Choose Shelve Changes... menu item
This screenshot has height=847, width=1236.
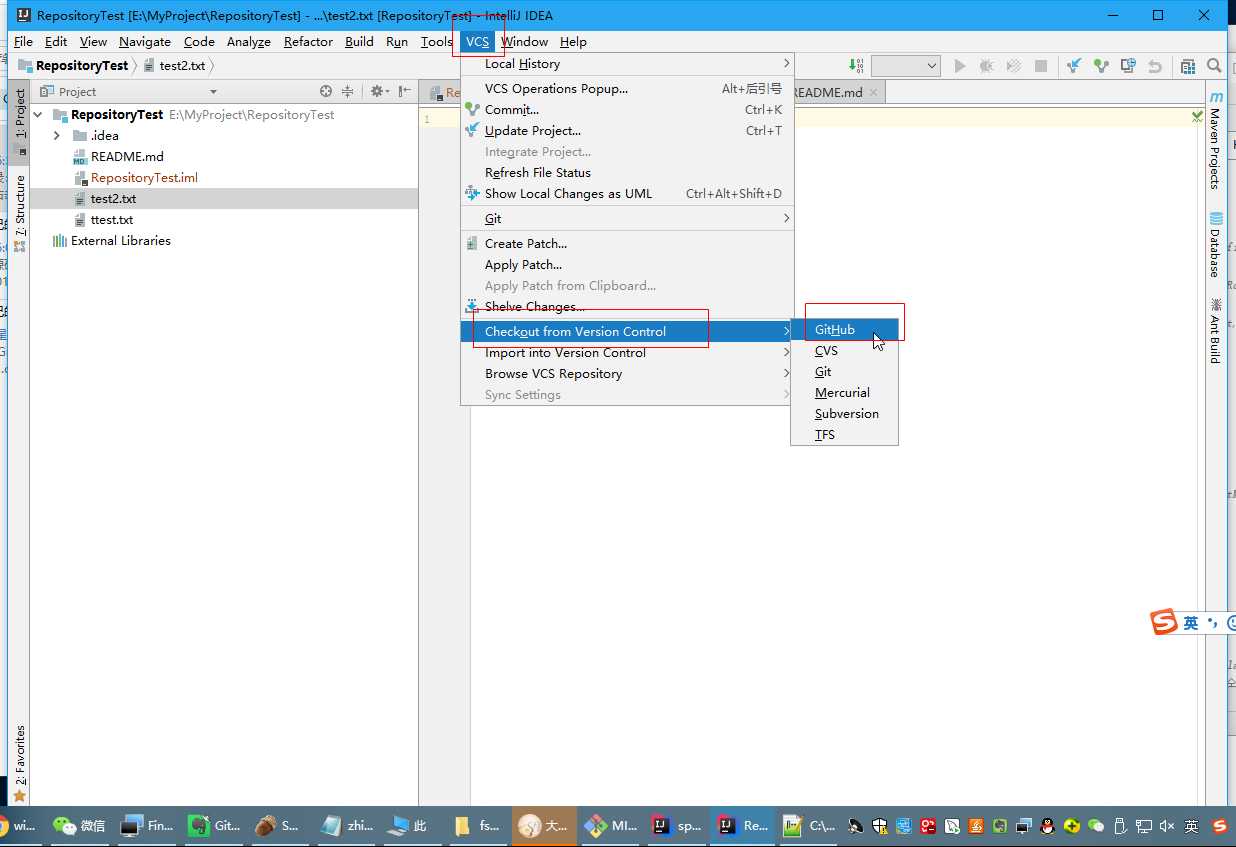(627, 307)
